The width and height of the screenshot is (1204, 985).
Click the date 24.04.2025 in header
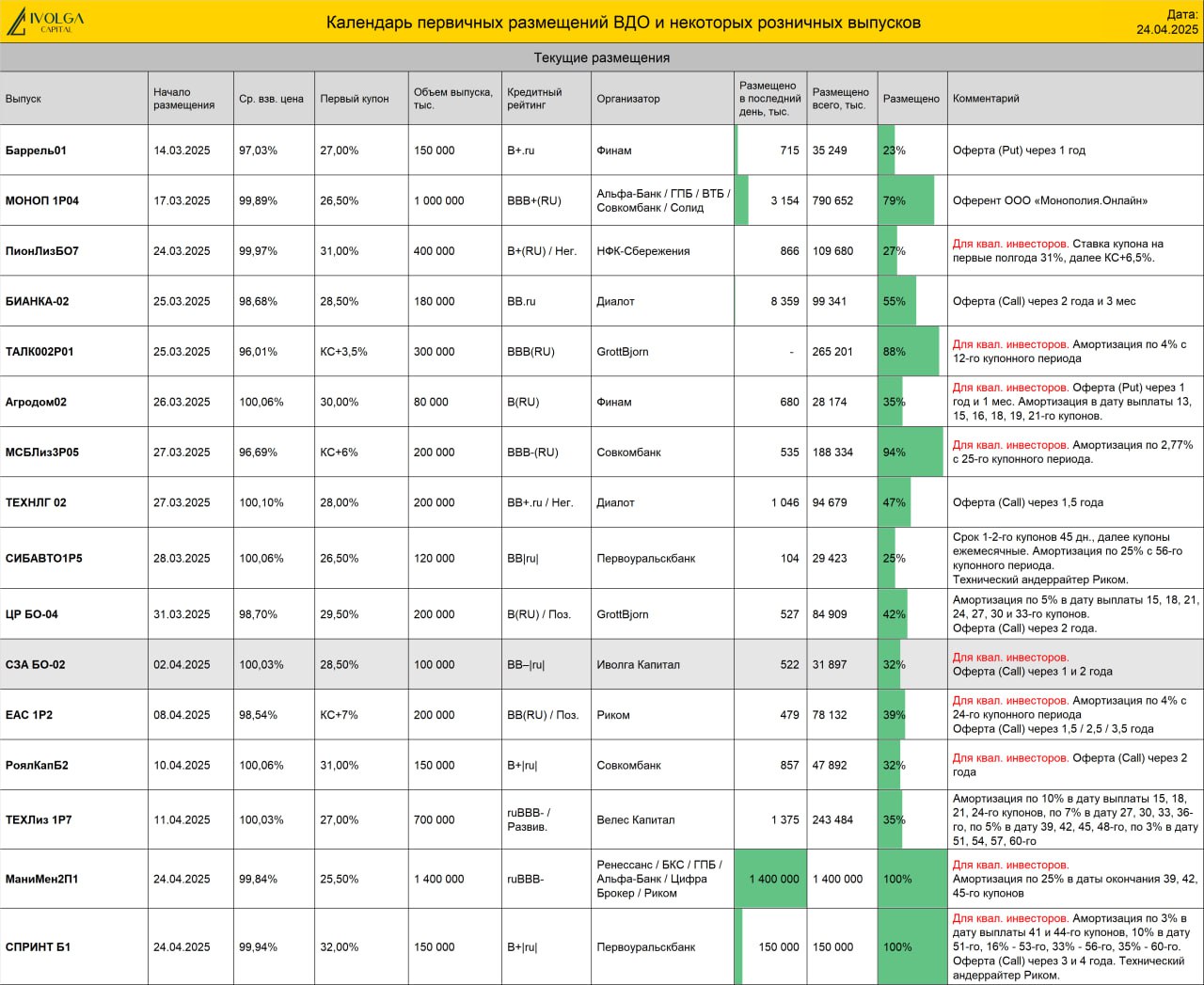coord(1167,29)
